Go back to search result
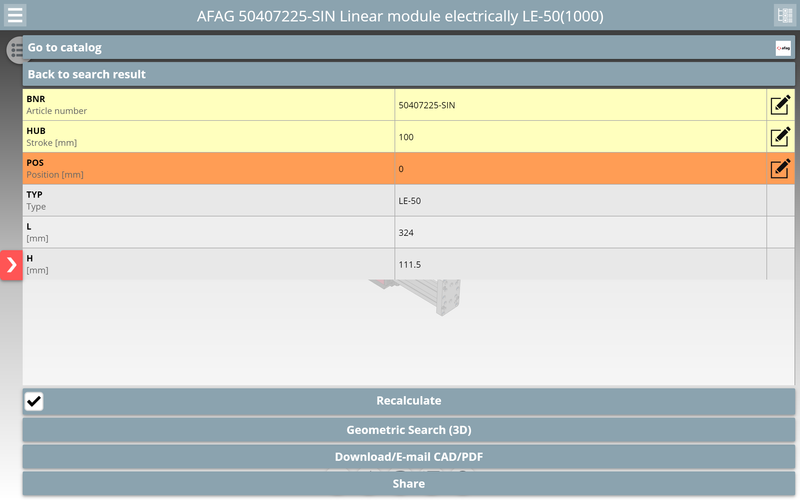Image resolution: width=800 pixels, height=500 pixels. point(409,74)
